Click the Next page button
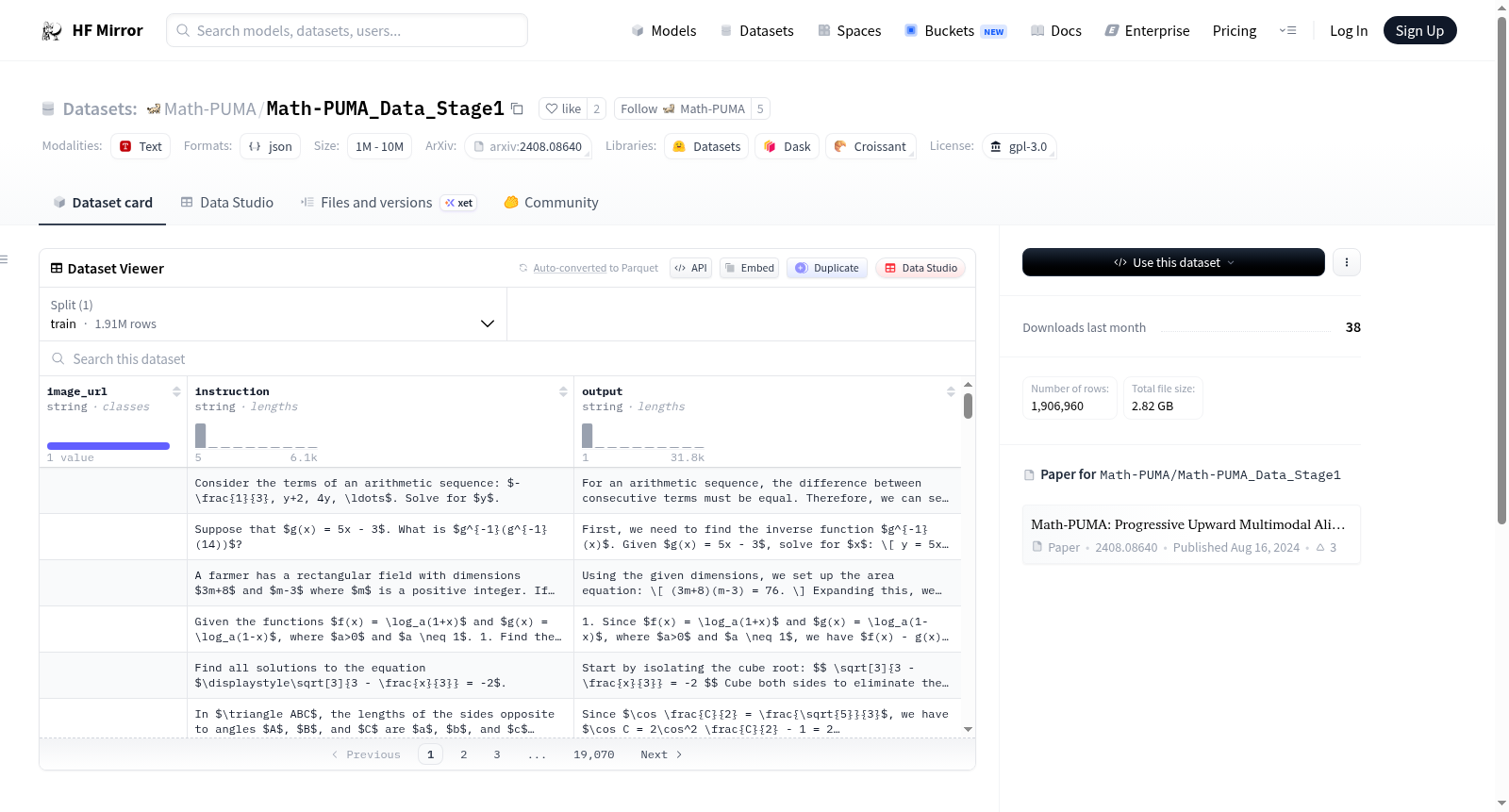1509x812 pixels. pyautogui.click(x=661, y=754)
